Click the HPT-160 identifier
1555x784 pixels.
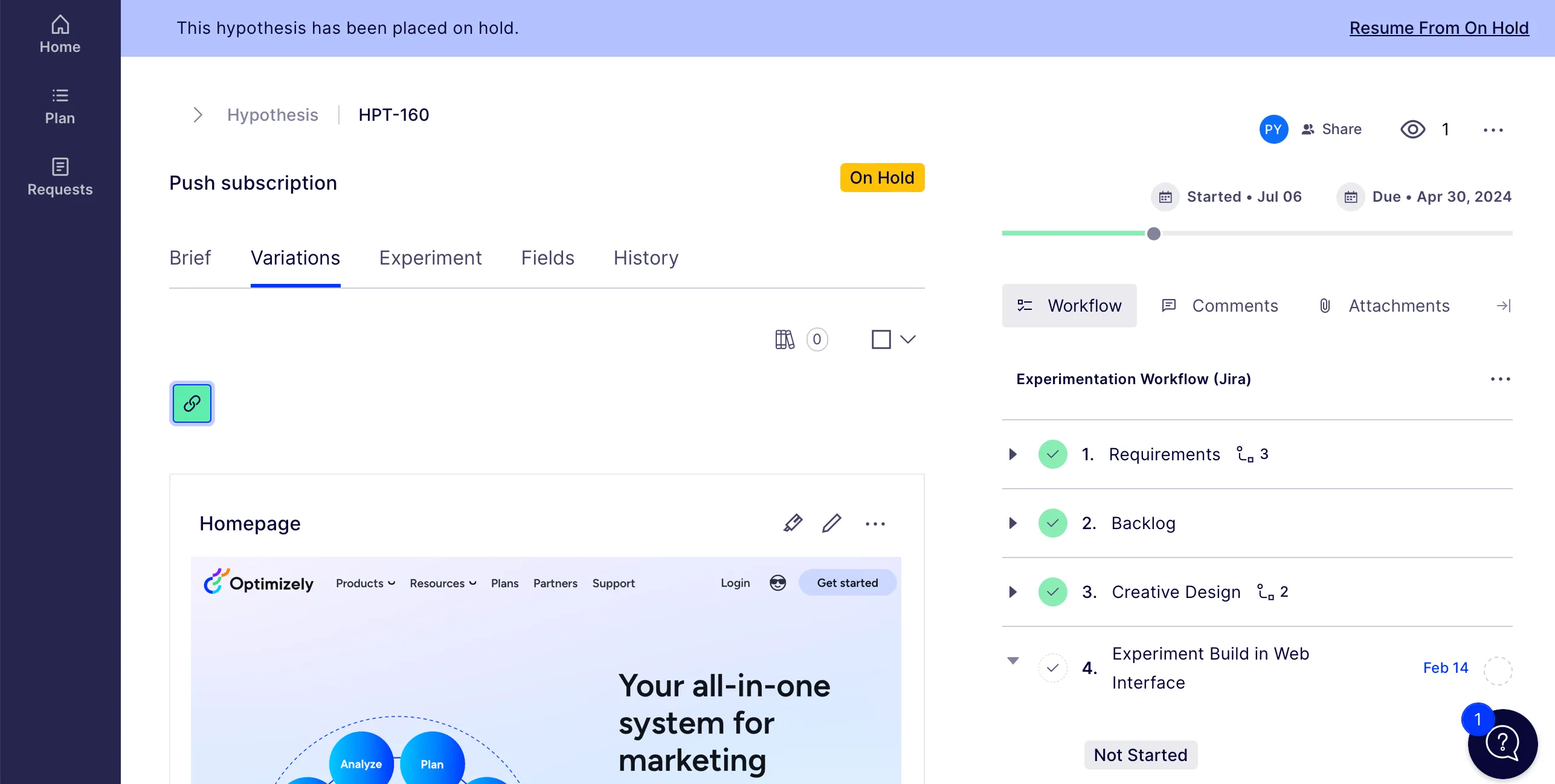click(x=394, y=115)
